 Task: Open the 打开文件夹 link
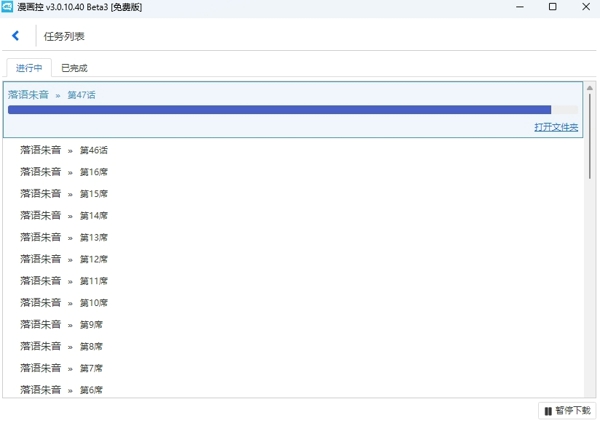pos(555,127)
